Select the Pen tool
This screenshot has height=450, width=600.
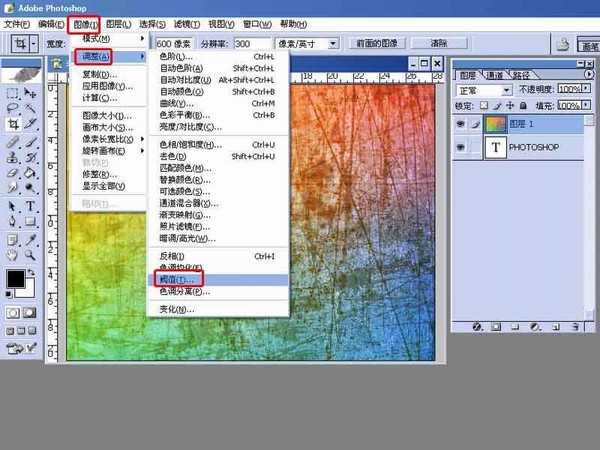(12, 222)
